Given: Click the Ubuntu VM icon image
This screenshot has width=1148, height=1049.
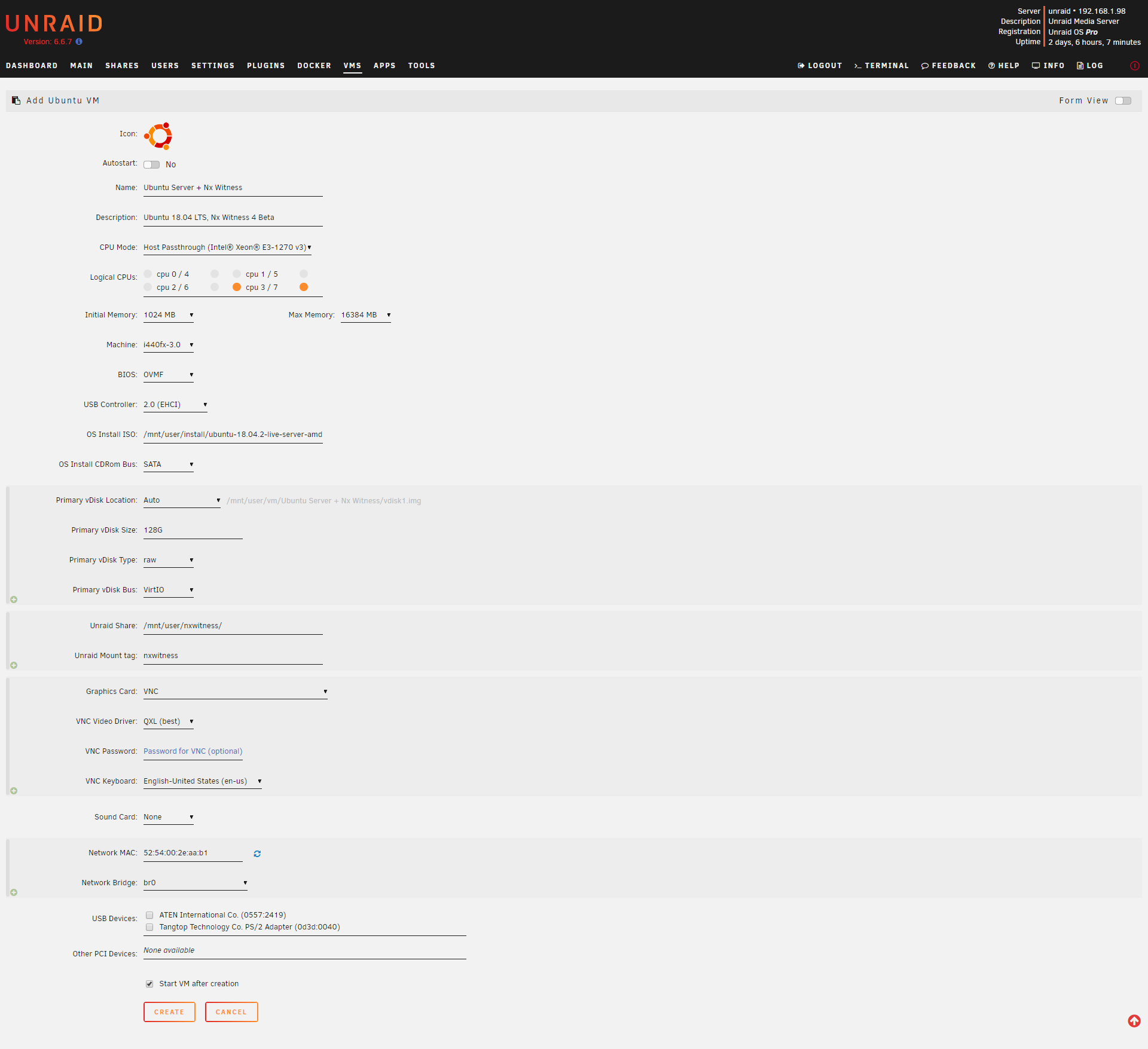Looking at the screenshot, I should 158,136.
